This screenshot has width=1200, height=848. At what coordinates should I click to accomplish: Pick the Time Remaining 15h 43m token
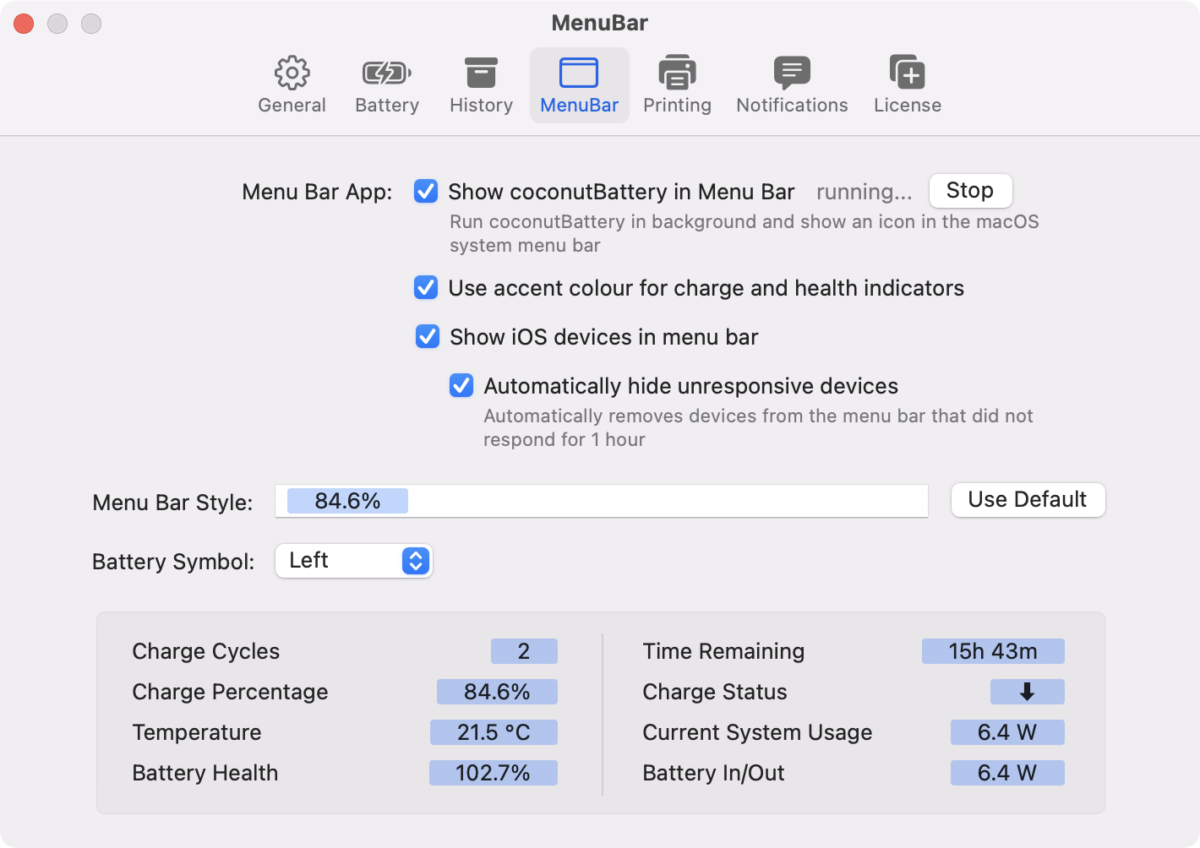(x=993, y=651)
